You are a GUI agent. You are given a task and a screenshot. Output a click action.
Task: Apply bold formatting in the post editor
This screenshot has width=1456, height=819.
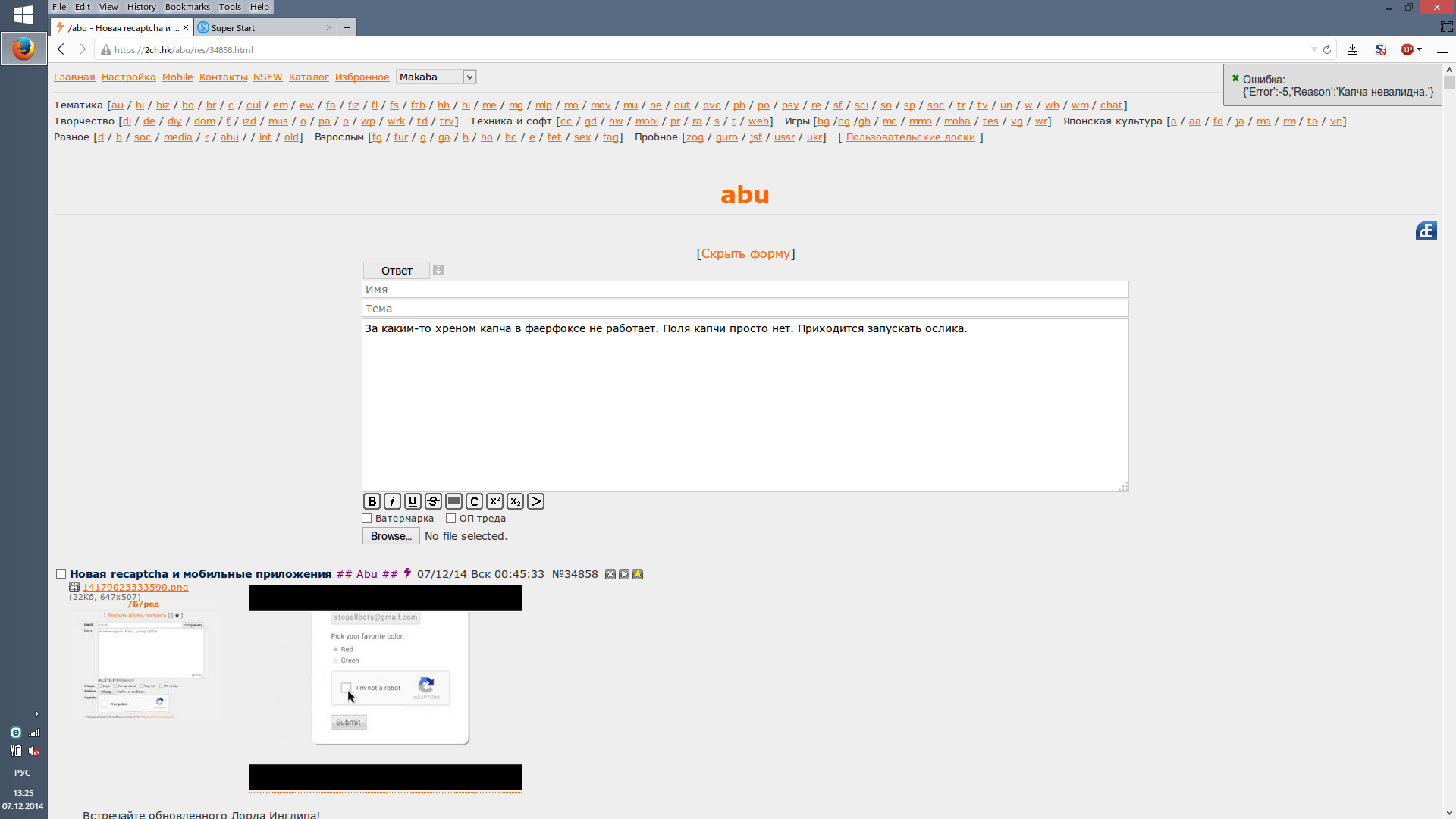372,501
